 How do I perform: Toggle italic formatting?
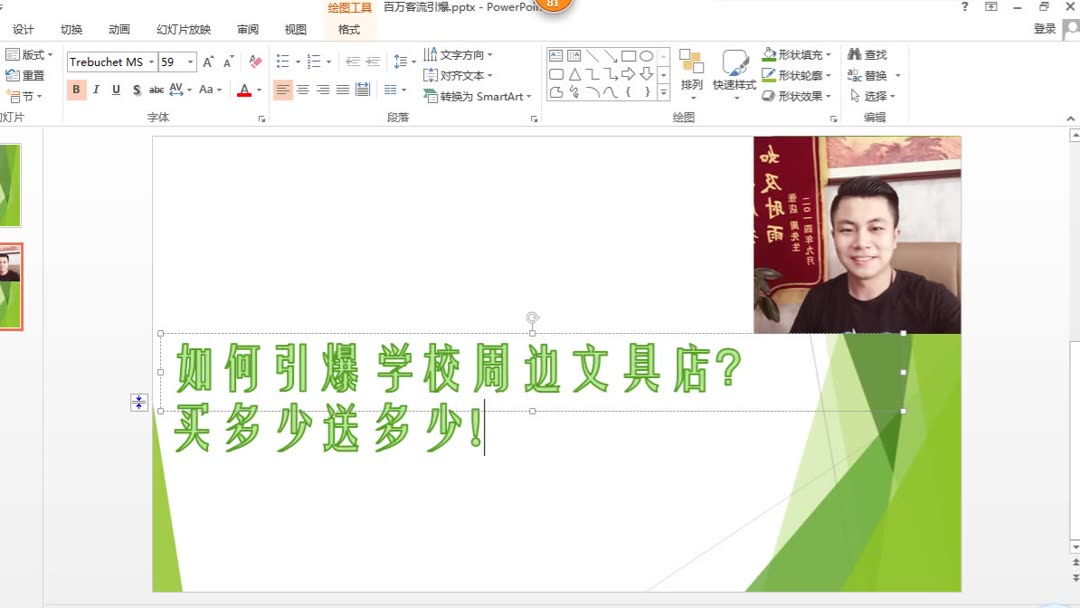point(95,89)
